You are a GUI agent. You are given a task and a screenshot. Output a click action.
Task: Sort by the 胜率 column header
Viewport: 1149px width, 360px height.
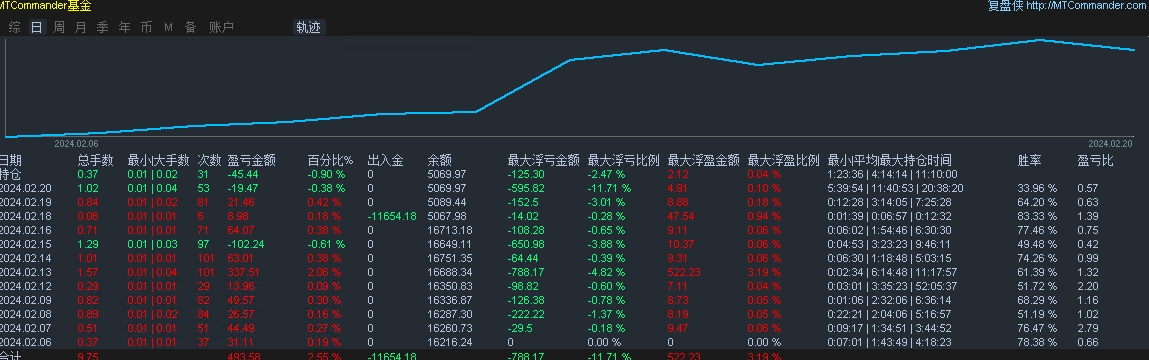tap(1030, 161)
